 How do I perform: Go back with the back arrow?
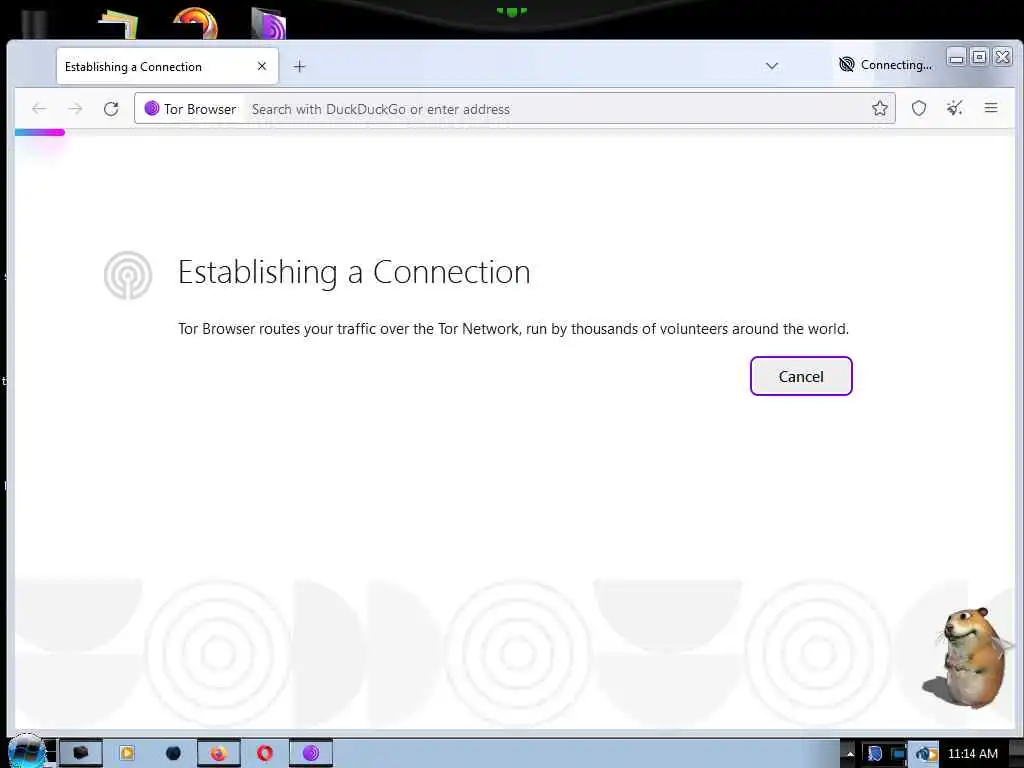tap(39, 108)
